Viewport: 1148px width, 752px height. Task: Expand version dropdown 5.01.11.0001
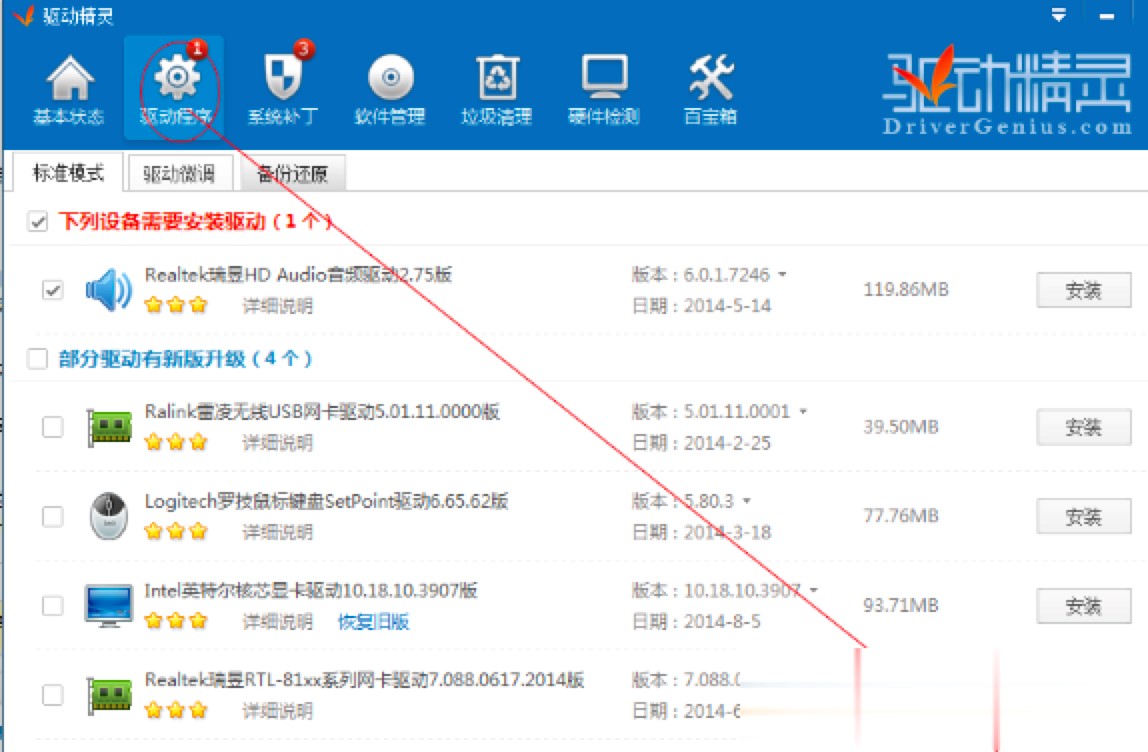[803, 412]
